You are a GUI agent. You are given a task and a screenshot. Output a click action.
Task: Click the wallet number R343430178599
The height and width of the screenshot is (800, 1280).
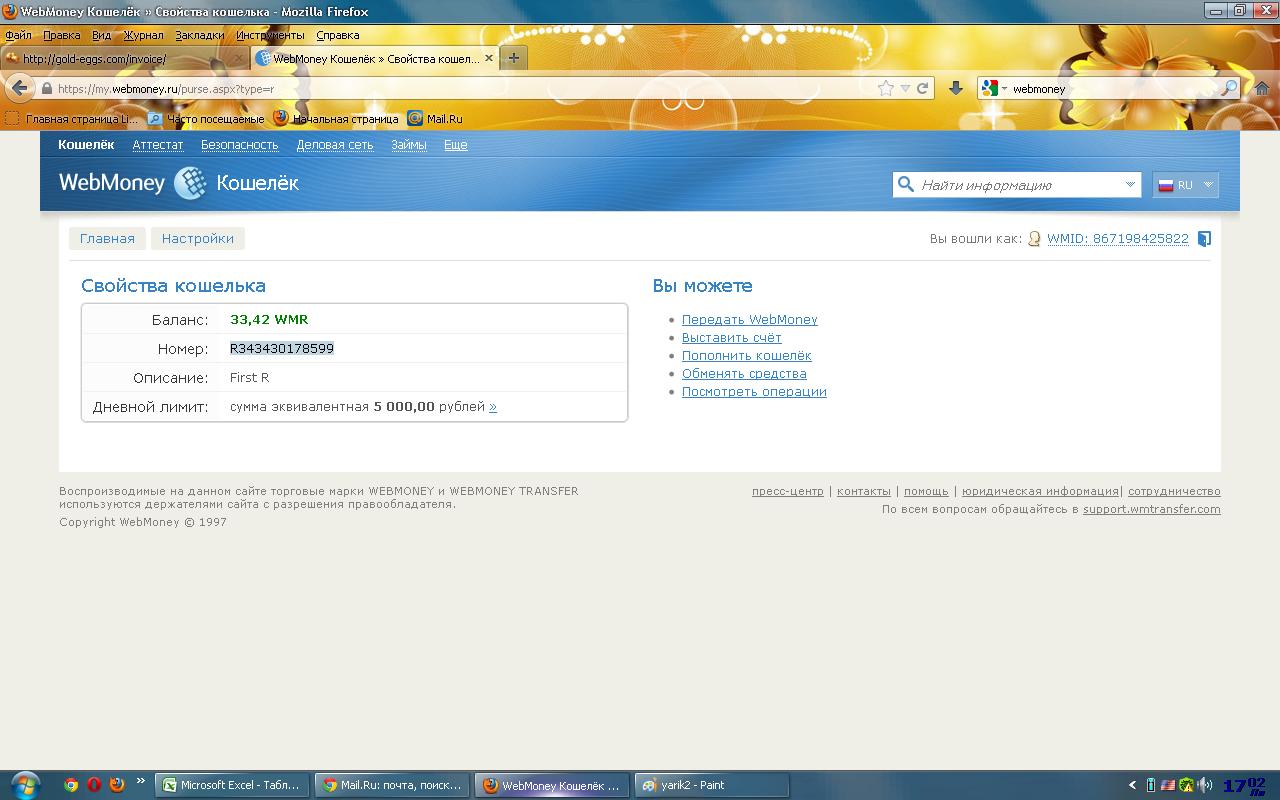282,348
